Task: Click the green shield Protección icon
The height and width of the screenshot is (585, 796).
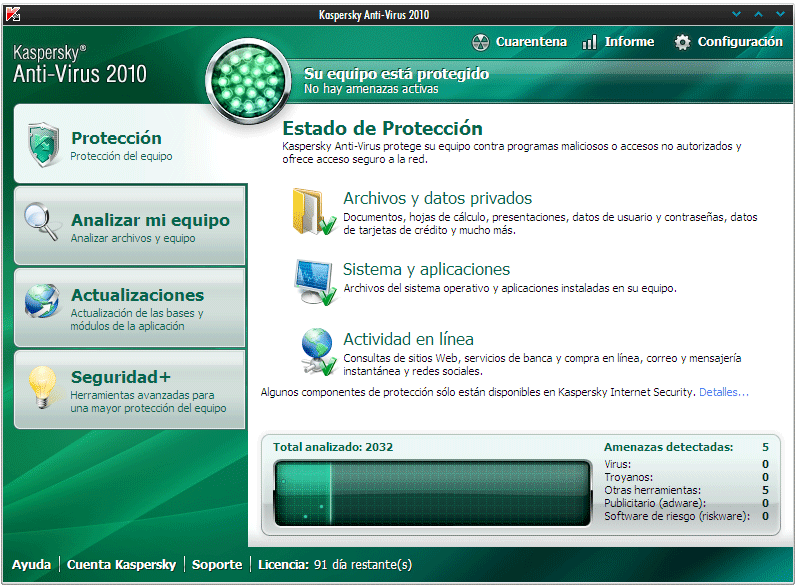Action: click(42, 145)
